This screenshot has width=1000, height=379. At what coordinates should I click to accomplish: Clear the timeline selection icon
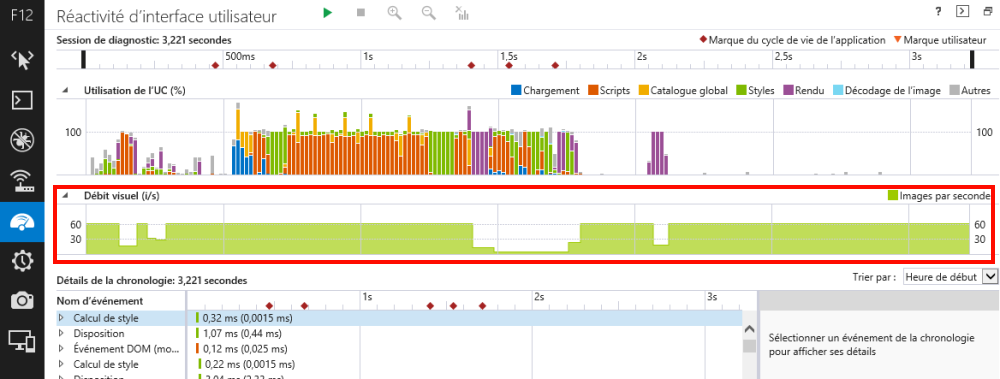click(x=462, y=13)
